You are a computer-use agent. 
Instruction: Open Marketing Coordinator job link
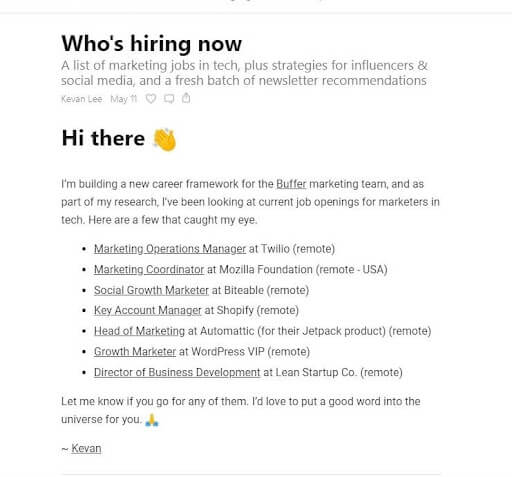[149, 269]
